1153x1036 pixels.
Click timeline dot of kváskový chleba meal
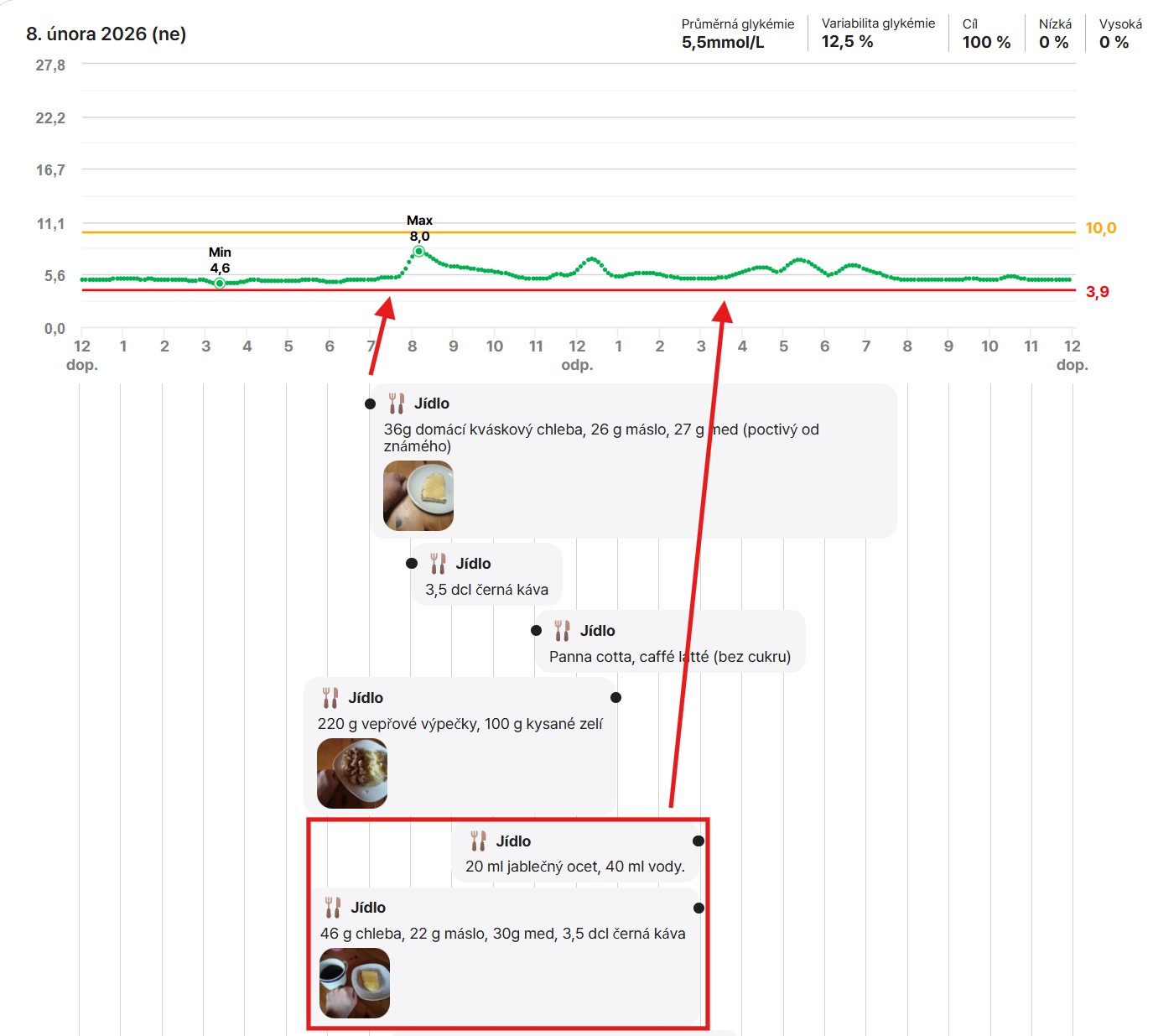(370, 403)
